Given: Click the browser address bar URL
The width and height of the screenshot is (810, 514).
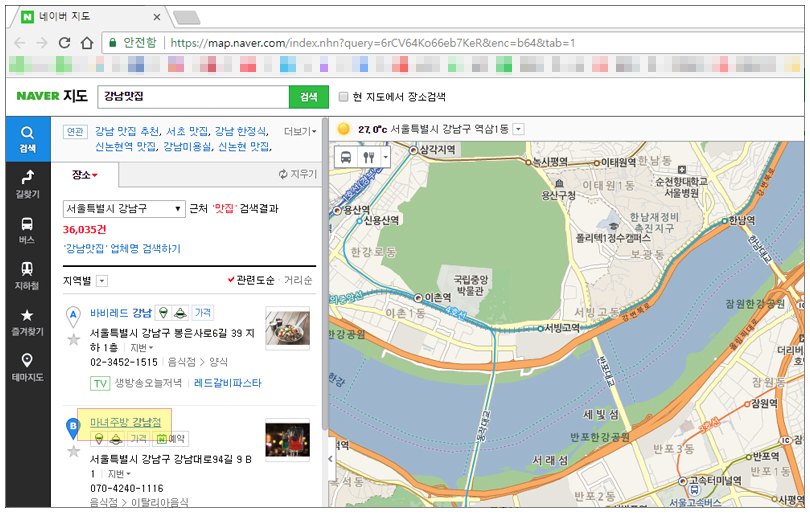Looking at the screenshot, I should point(372,43).
